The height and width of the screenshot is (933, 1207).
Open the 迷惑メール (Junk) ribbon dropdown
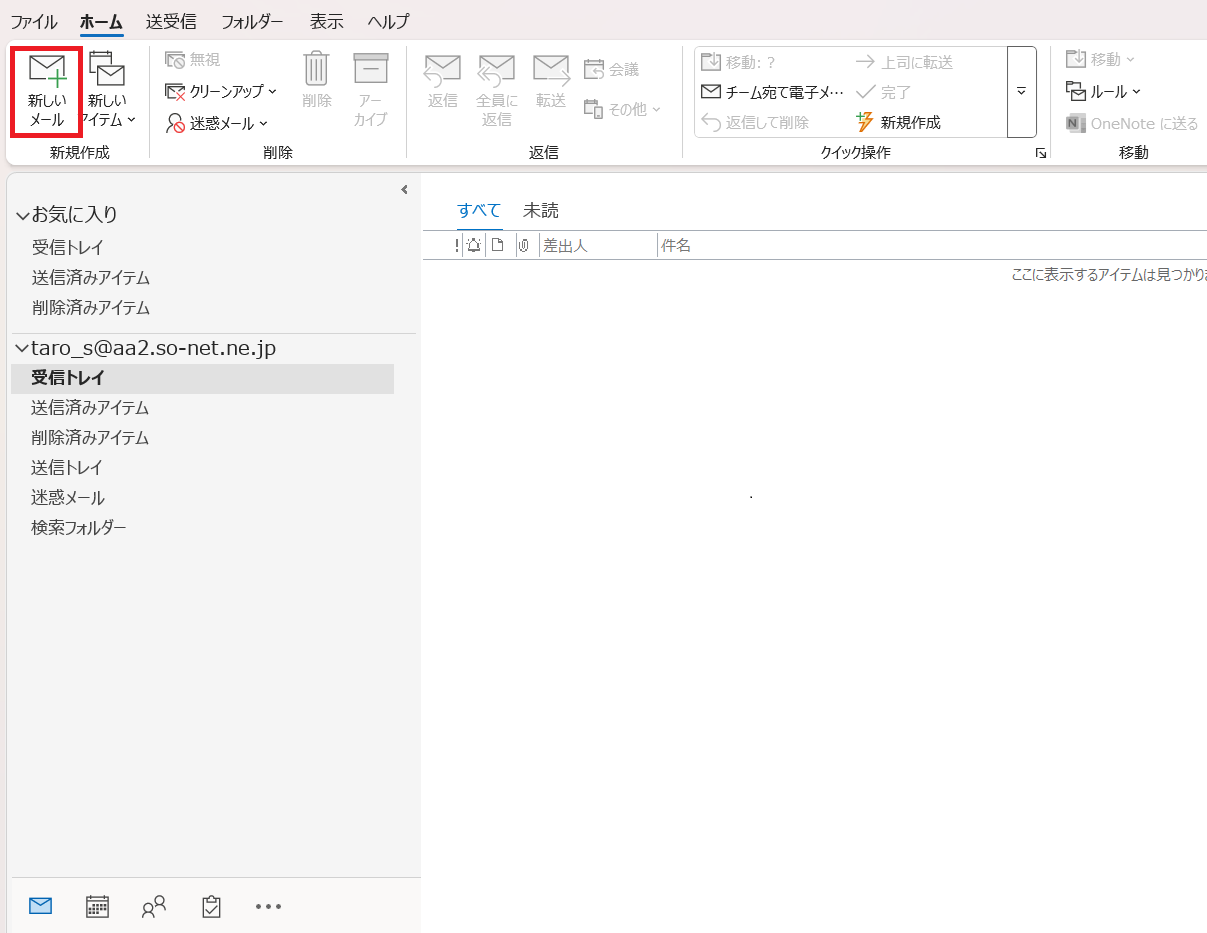[x=217, y=123]
